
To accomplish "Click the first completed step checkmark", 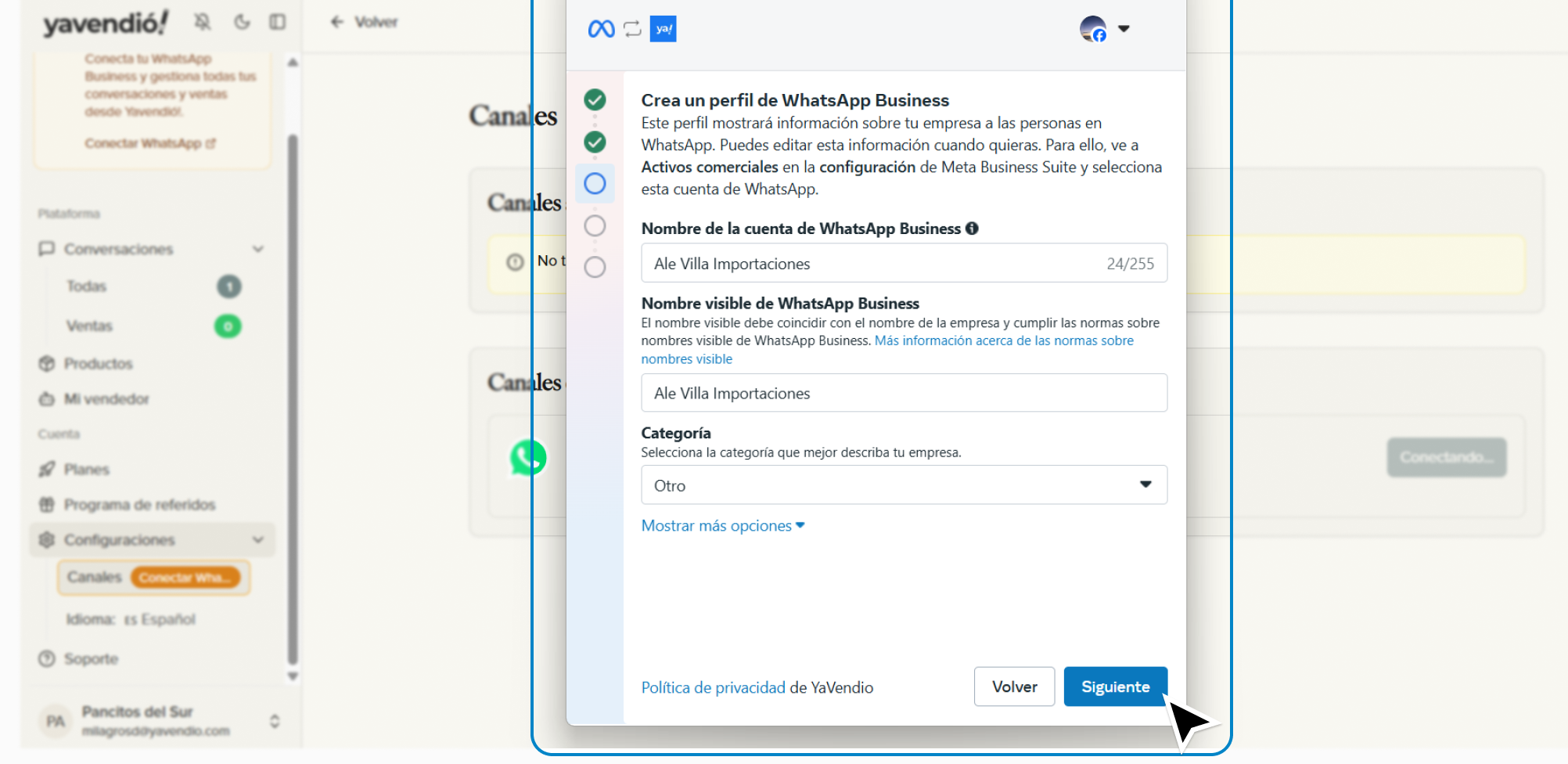I will click(595, 99).
